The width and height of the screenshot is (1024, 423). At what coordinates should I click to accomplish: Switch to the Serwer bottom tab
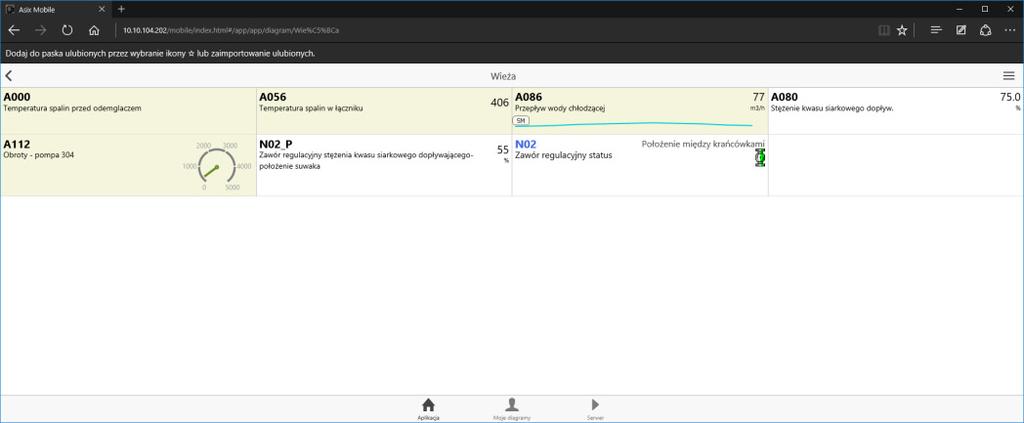595,409
